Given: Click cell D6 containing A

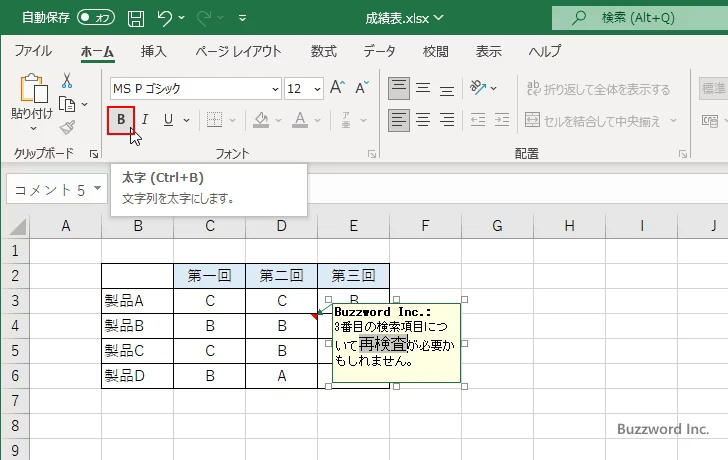Looking at the screenshot, I should pyautogui.click(x=281, y=376).
